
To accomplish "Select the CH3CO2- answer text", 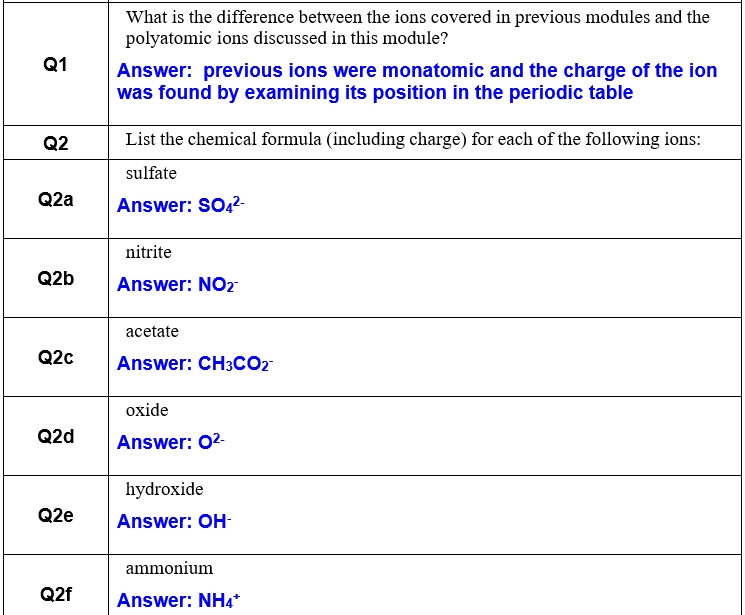I will coord(195,363).
